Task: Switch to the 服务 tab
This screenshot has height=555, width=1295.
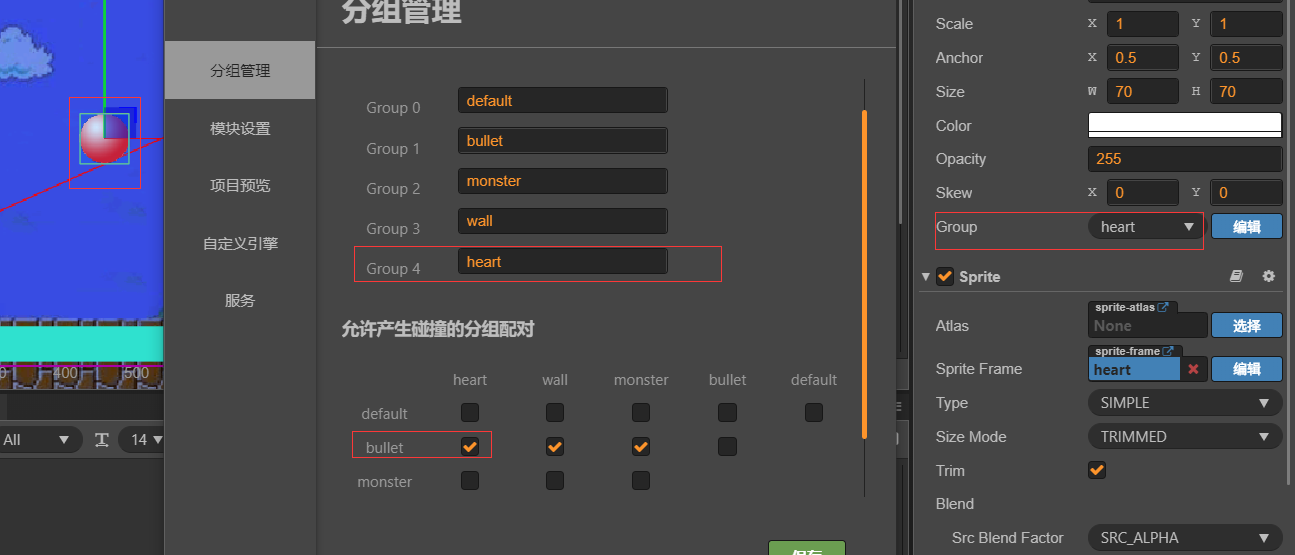Action: pyautogui.click(x=240, y=300)
